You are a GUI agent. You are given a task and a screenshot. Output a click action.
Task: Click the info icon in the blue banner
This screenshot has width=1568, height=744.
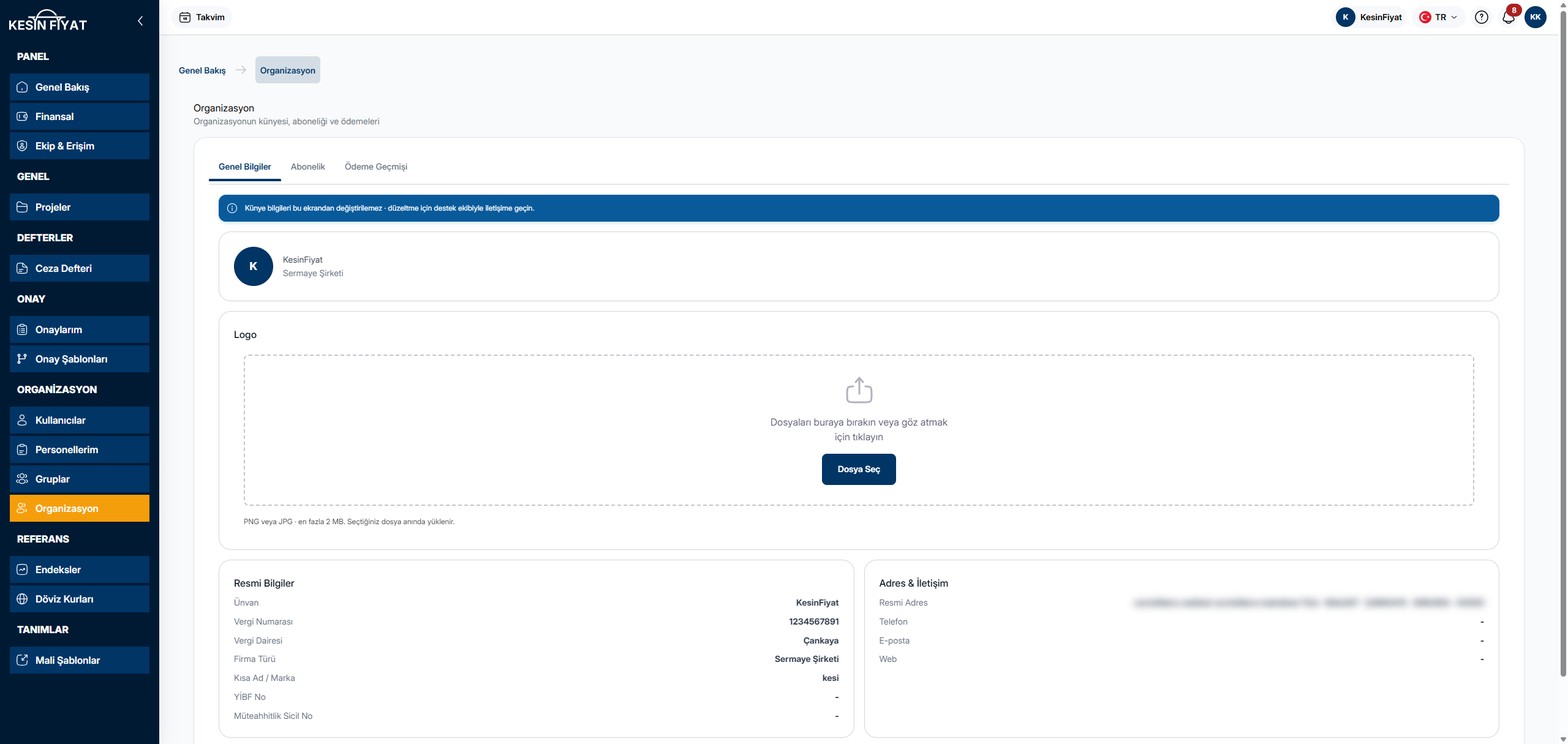point(233,208)
